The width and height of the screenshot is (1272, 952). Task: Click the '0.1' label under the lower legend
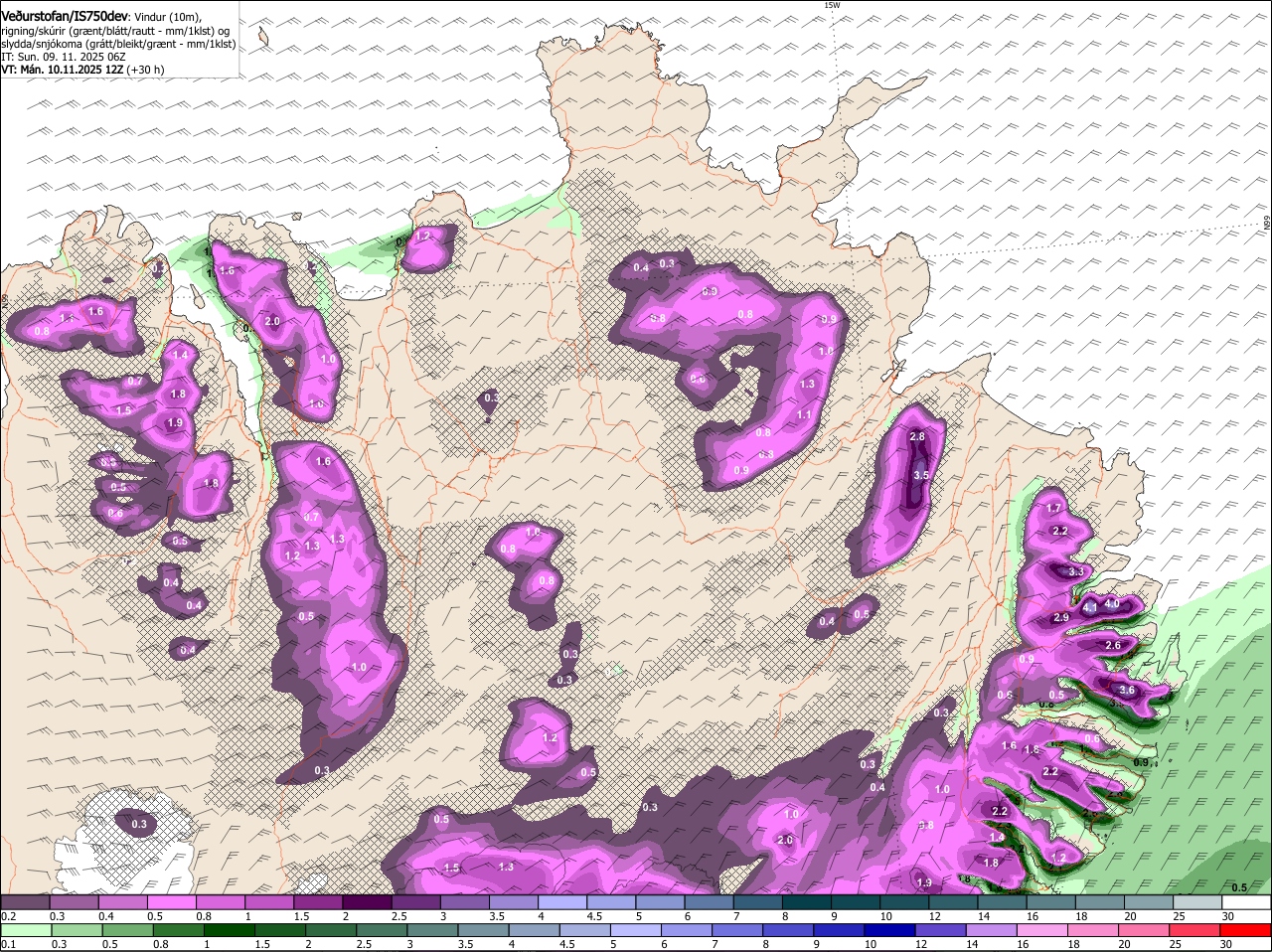8,944
